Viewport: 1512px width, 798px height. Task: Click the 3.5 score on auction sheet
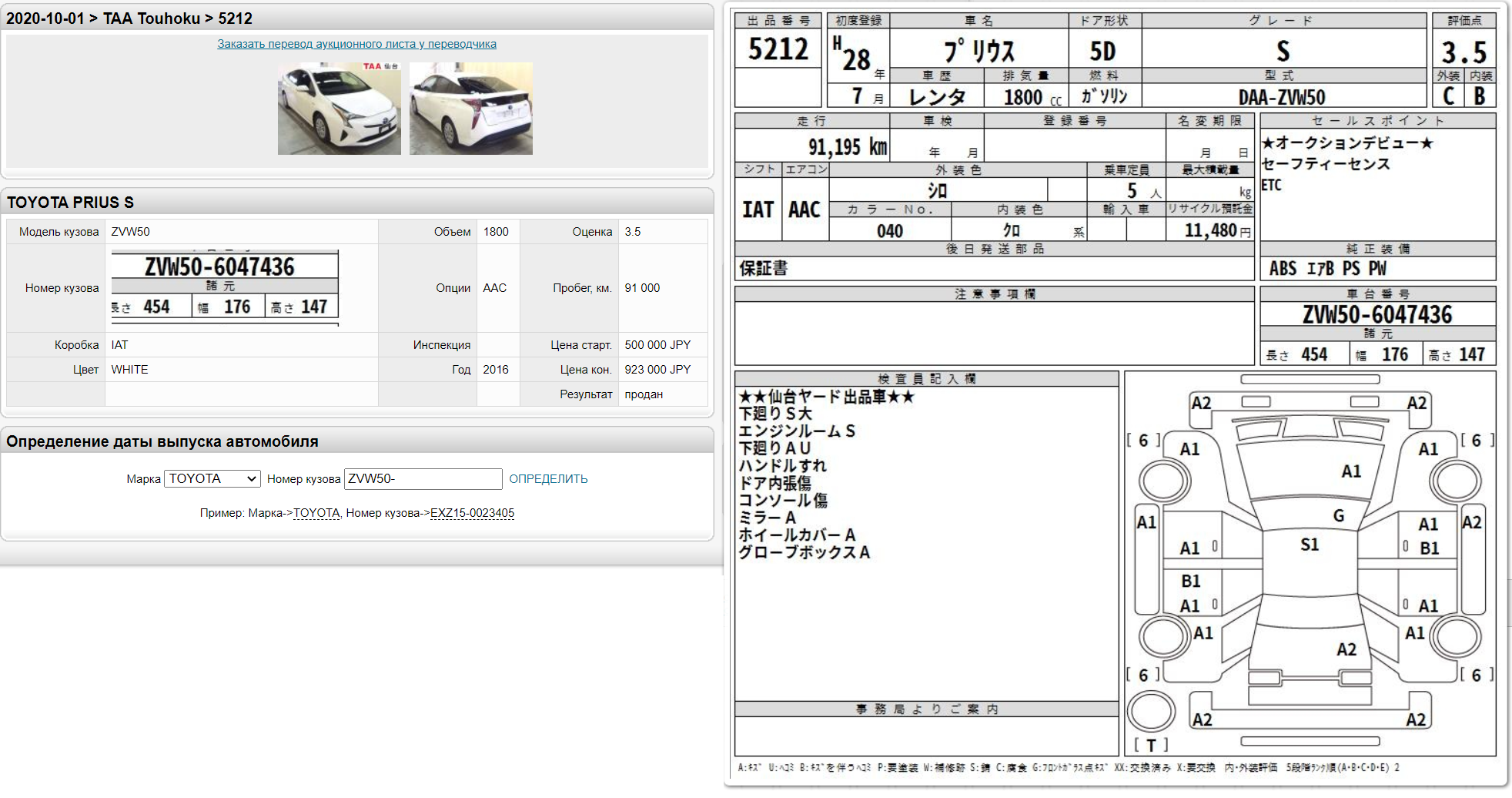pyautogui.click(x=1464, y=52)
